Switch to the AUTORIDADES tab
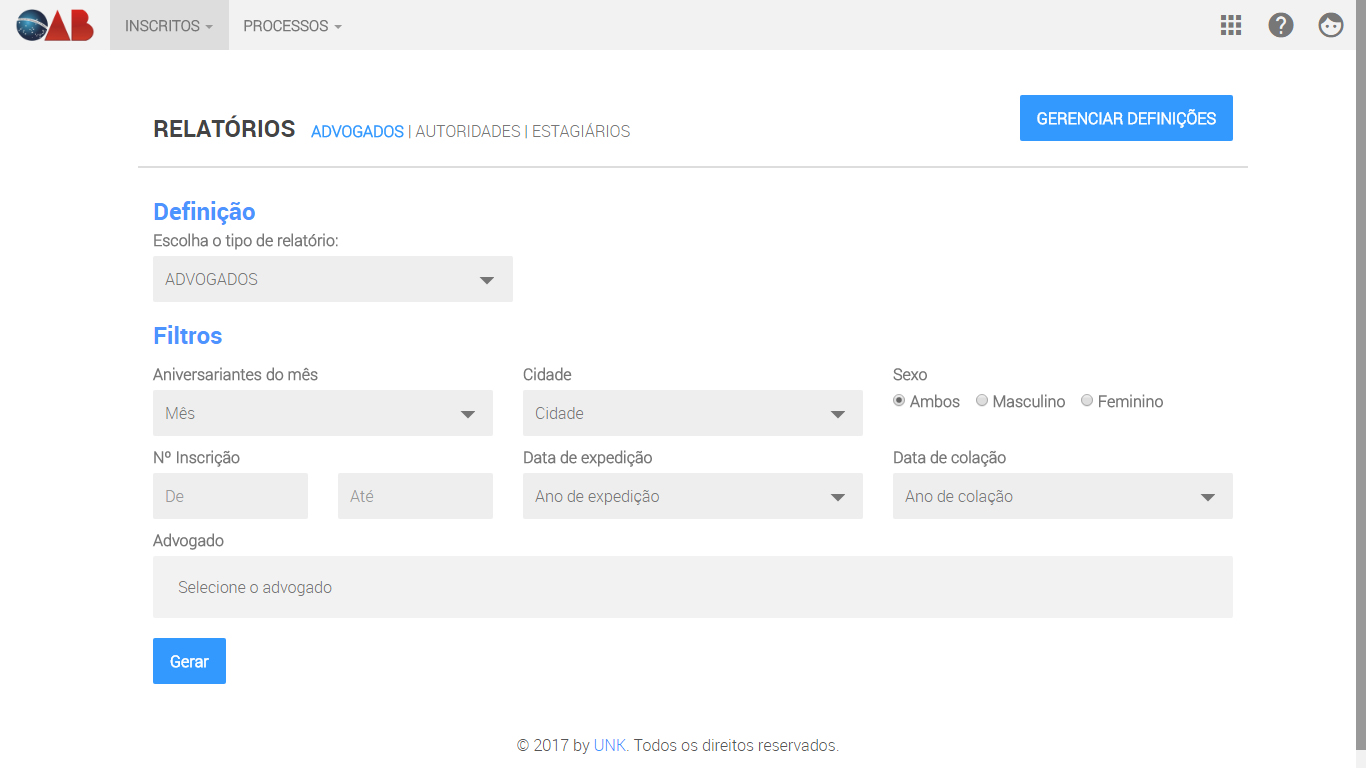The width and height of the screenshot is (1366, 768). click(467, 132)
